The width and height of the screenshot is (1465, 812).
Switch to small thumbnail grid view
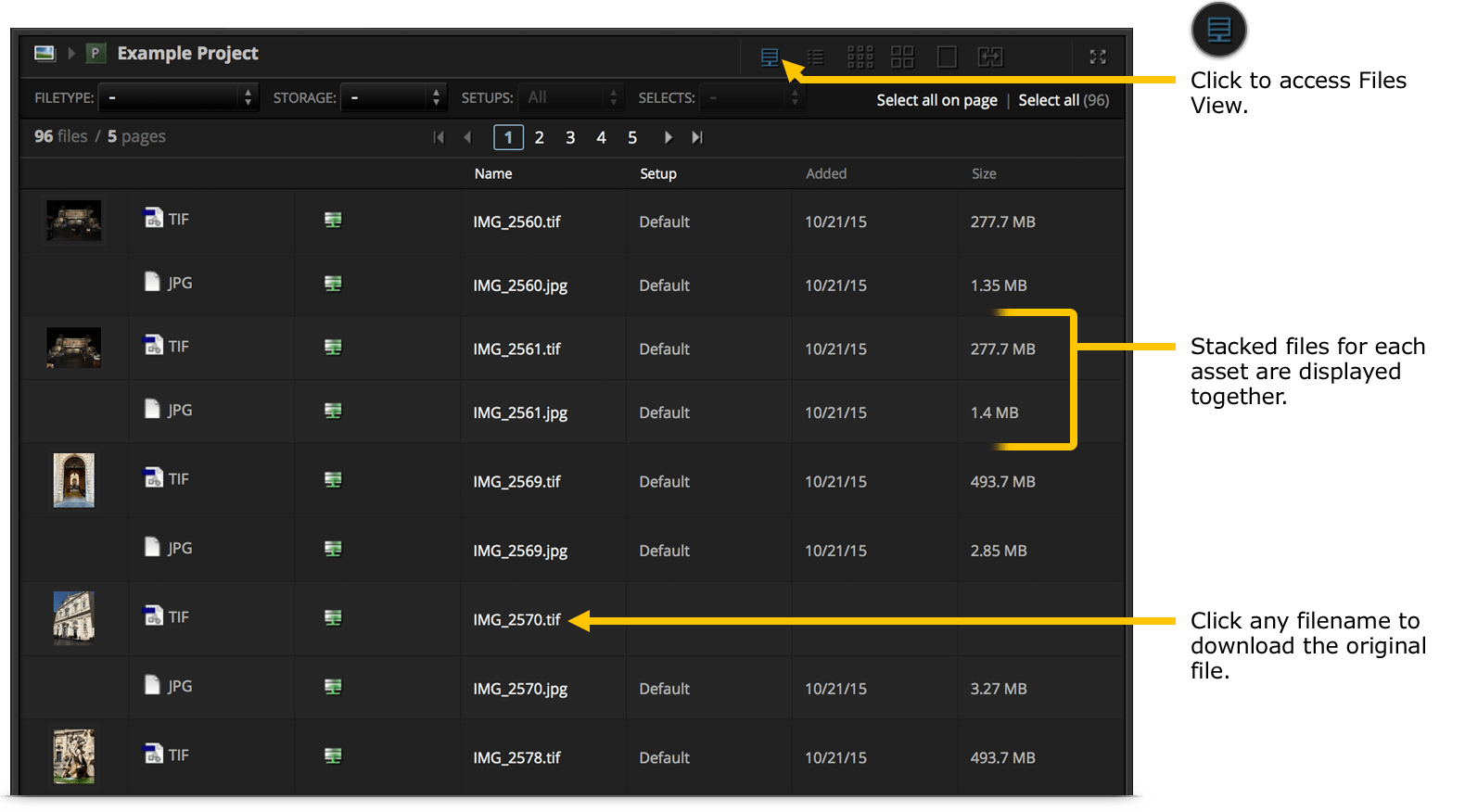pos(860,57)
